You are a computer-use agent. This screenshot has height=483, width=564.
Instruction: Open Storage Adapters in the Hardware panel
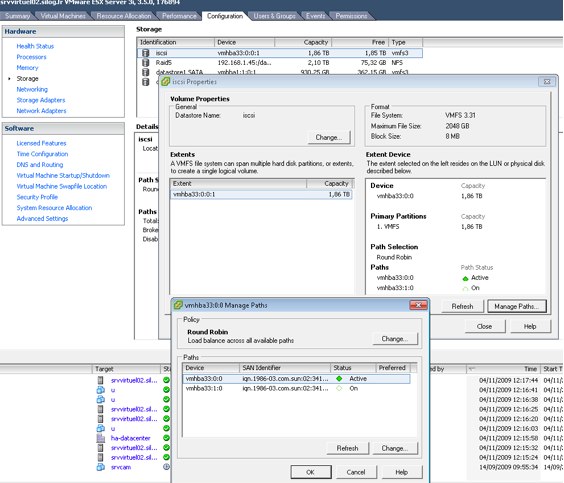pos(41,100)
